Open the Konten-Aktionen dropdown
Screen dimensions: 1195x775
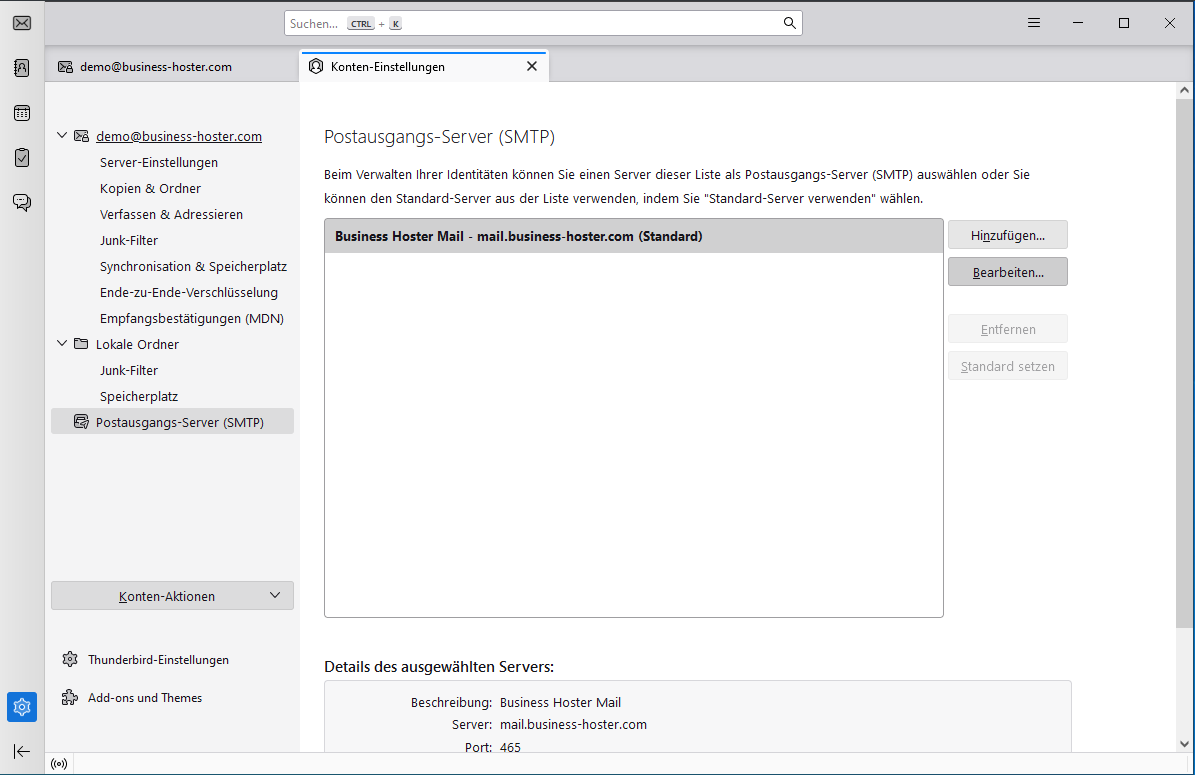[x=172, y=596]
